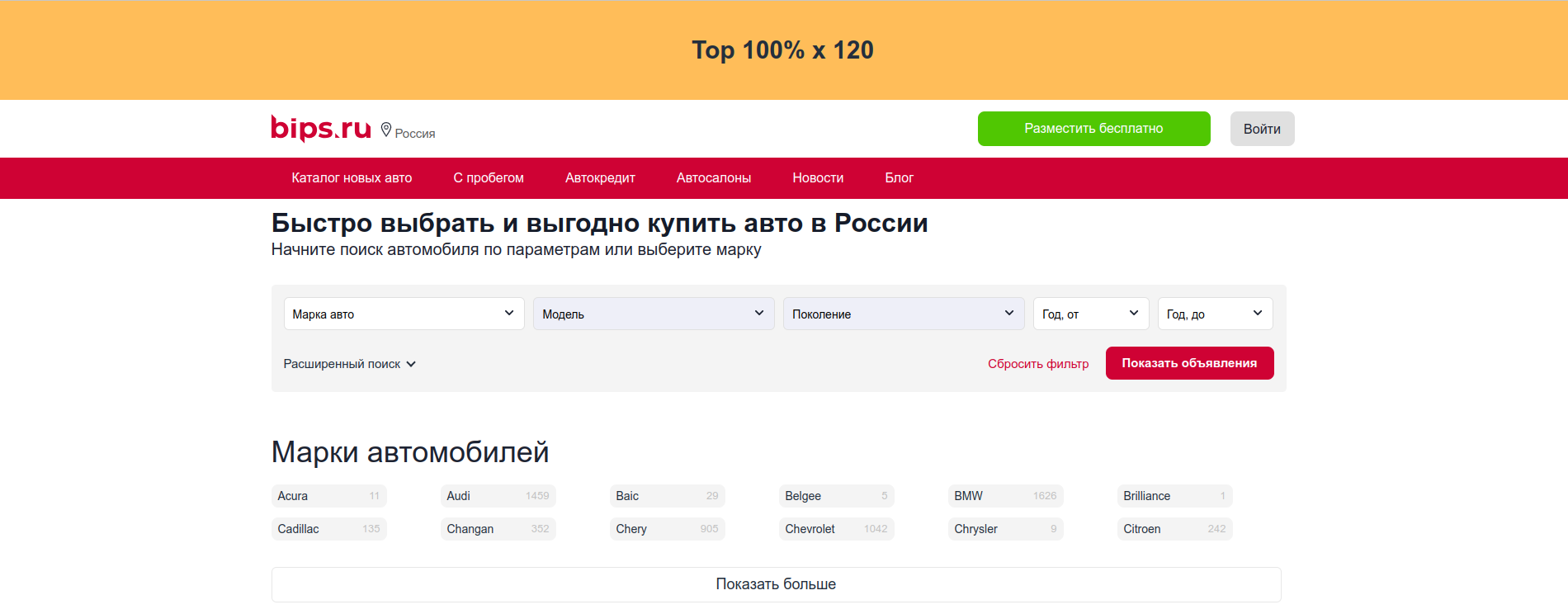The width and height of the screenshot is (1568, 614).
Task: Select the Chevrolet brand
Action: pos(837,529)
